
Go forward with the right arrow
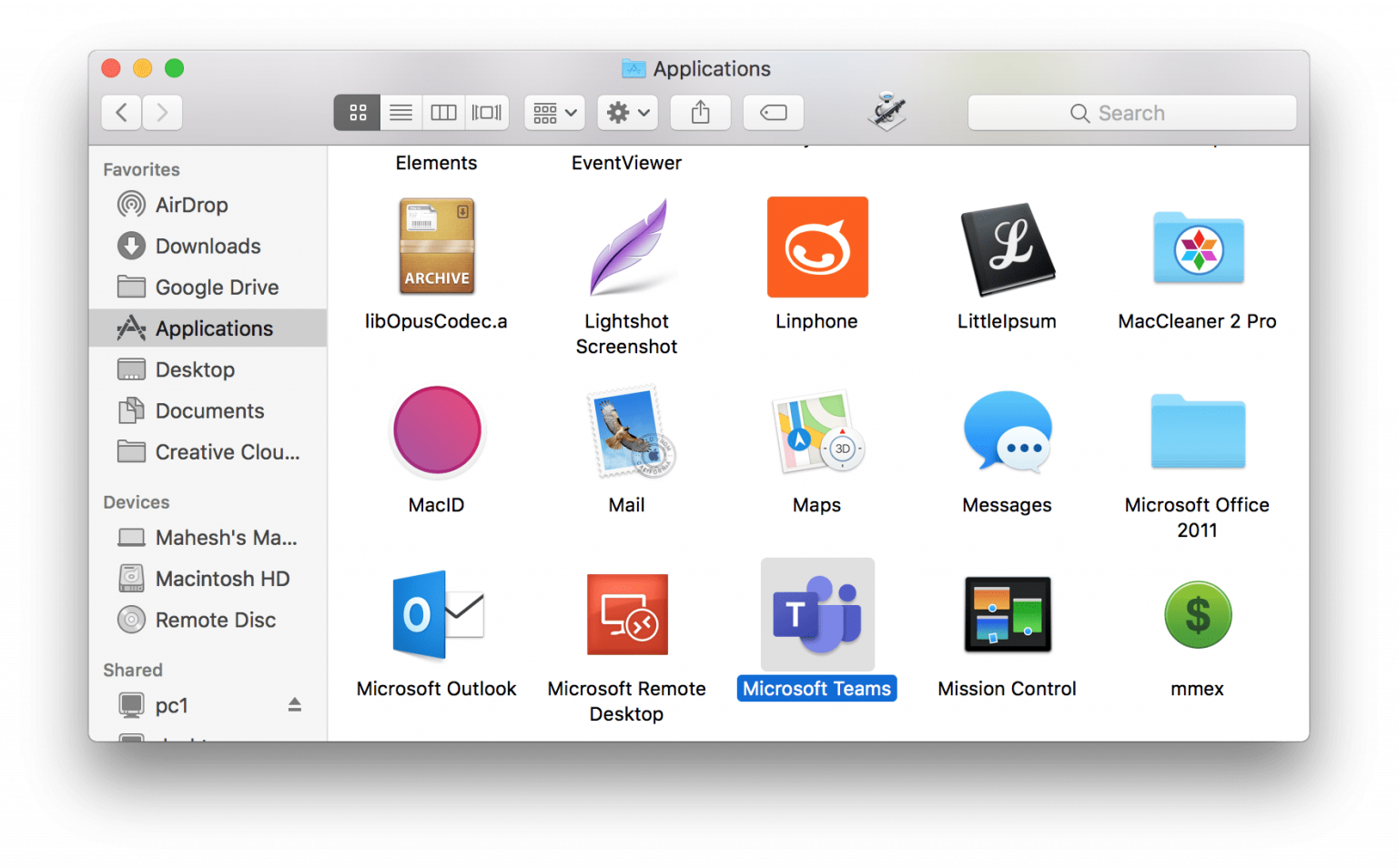pos(163,113)
